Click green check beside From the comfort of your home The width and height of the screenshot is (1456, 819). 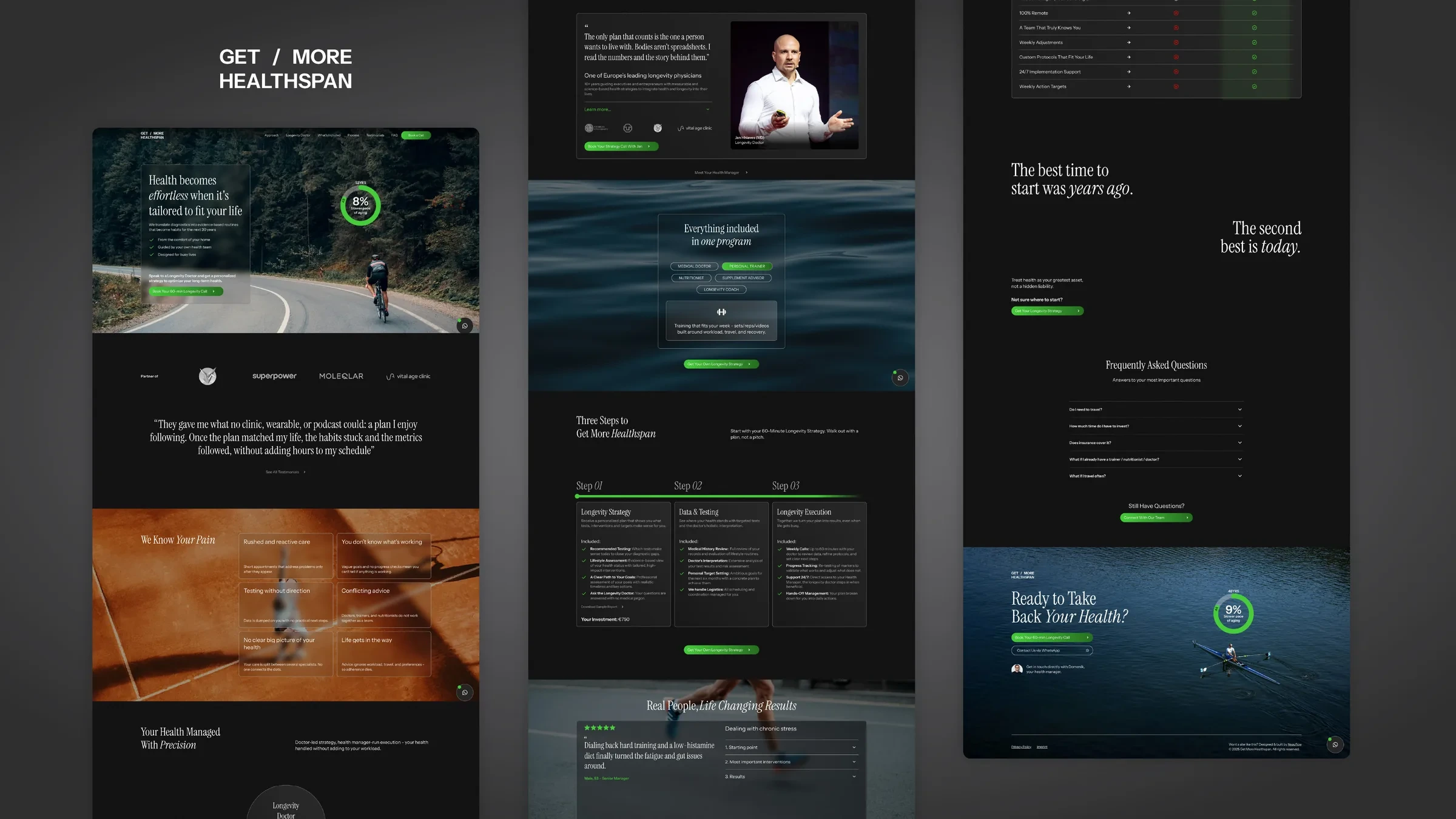click(x=152, y=240)
